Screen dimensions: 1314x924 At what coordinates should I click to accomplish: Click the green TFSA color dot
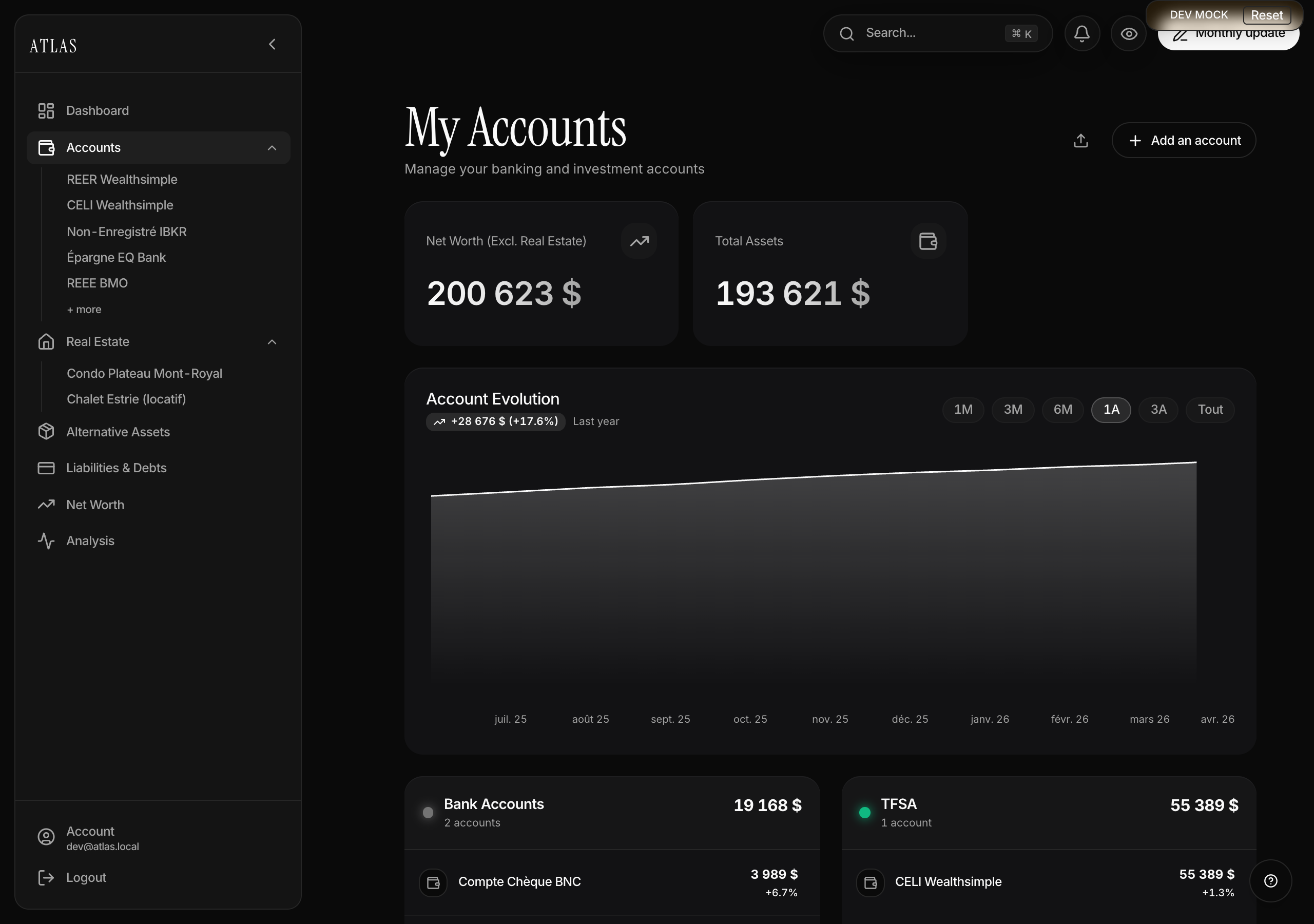click(865, 813)
